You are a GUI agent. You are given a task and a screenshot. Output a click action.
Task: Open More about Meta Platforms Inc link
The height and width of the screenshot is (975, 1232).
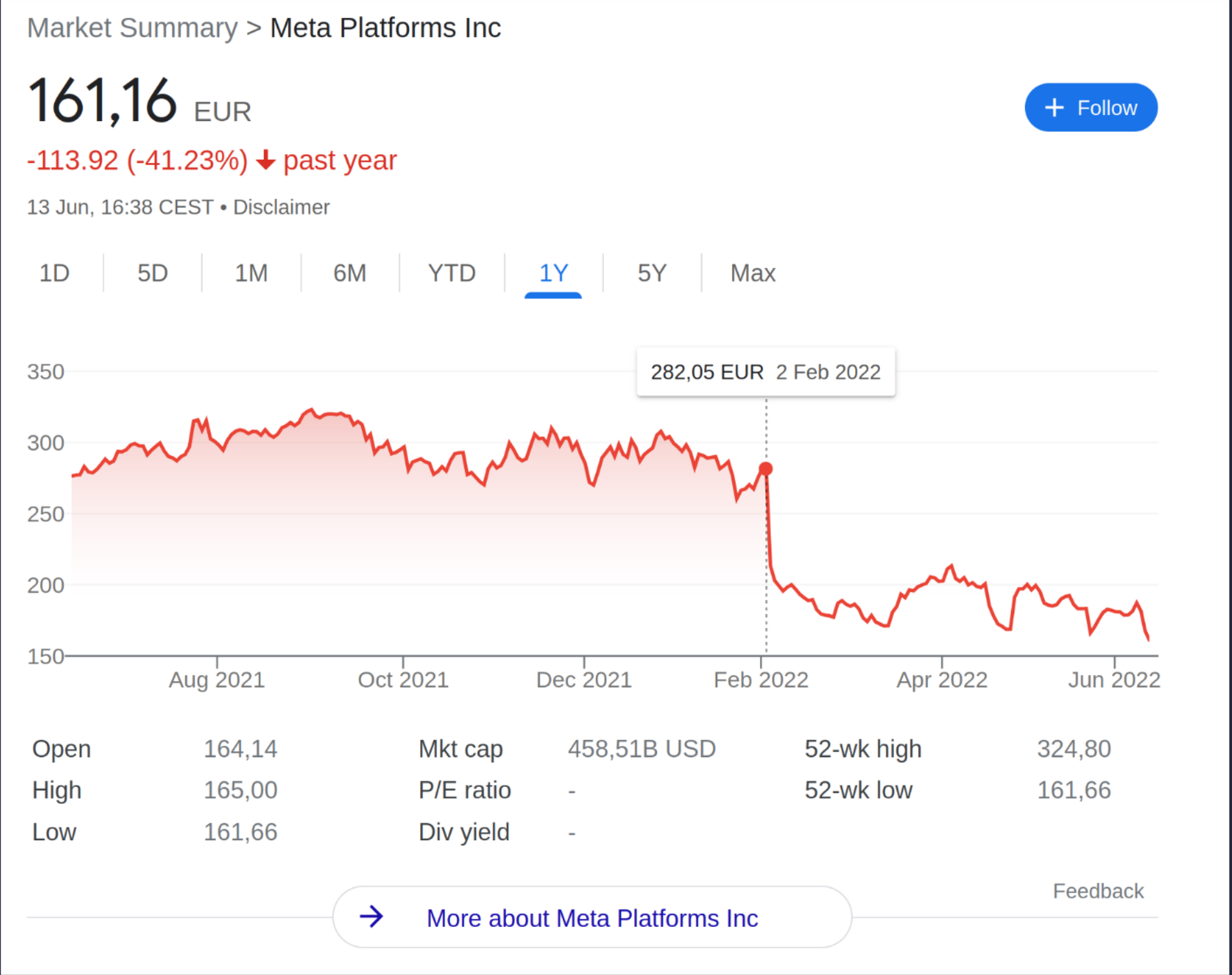click(x=592, y=918)
